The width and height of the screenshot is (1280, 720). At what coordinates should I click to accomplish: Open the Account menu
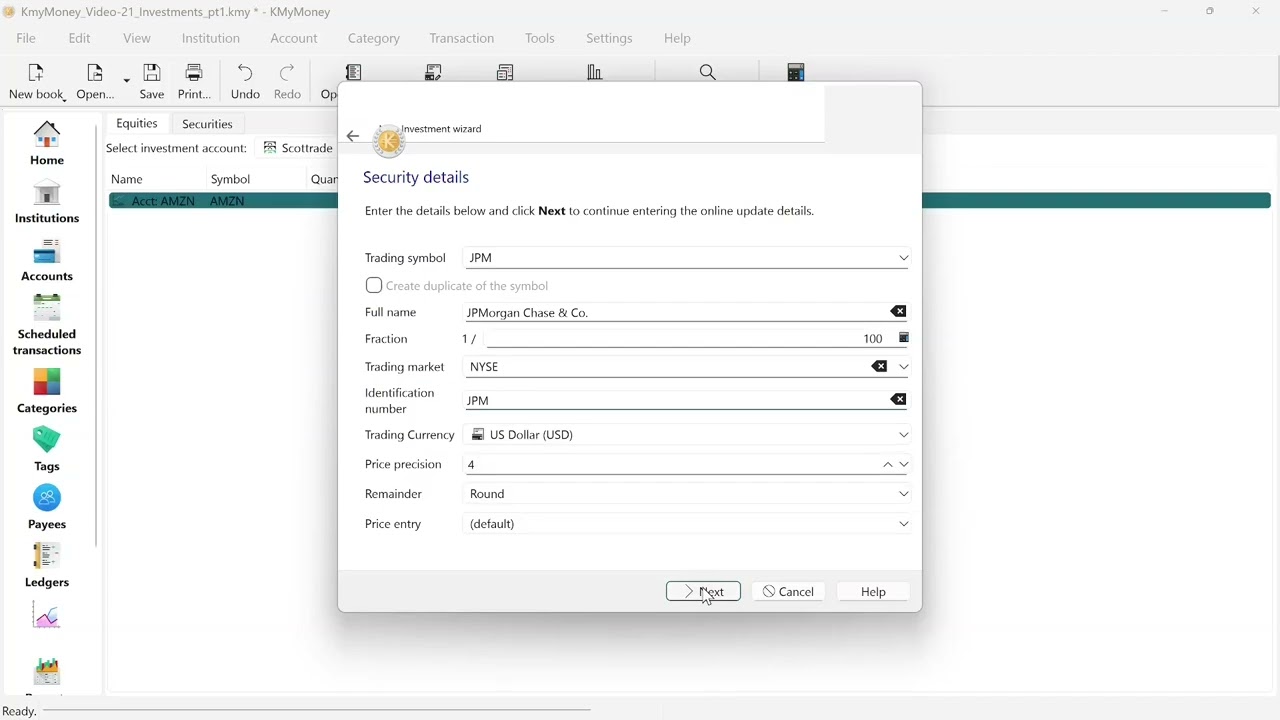(294, 38)
